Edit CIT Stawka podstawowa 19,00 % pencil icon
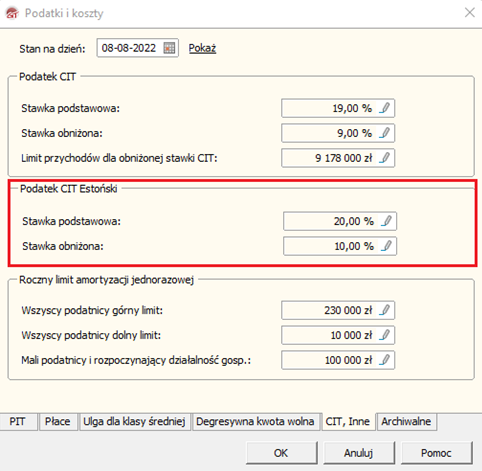This screenshot has height=471, width=482. 385,108
